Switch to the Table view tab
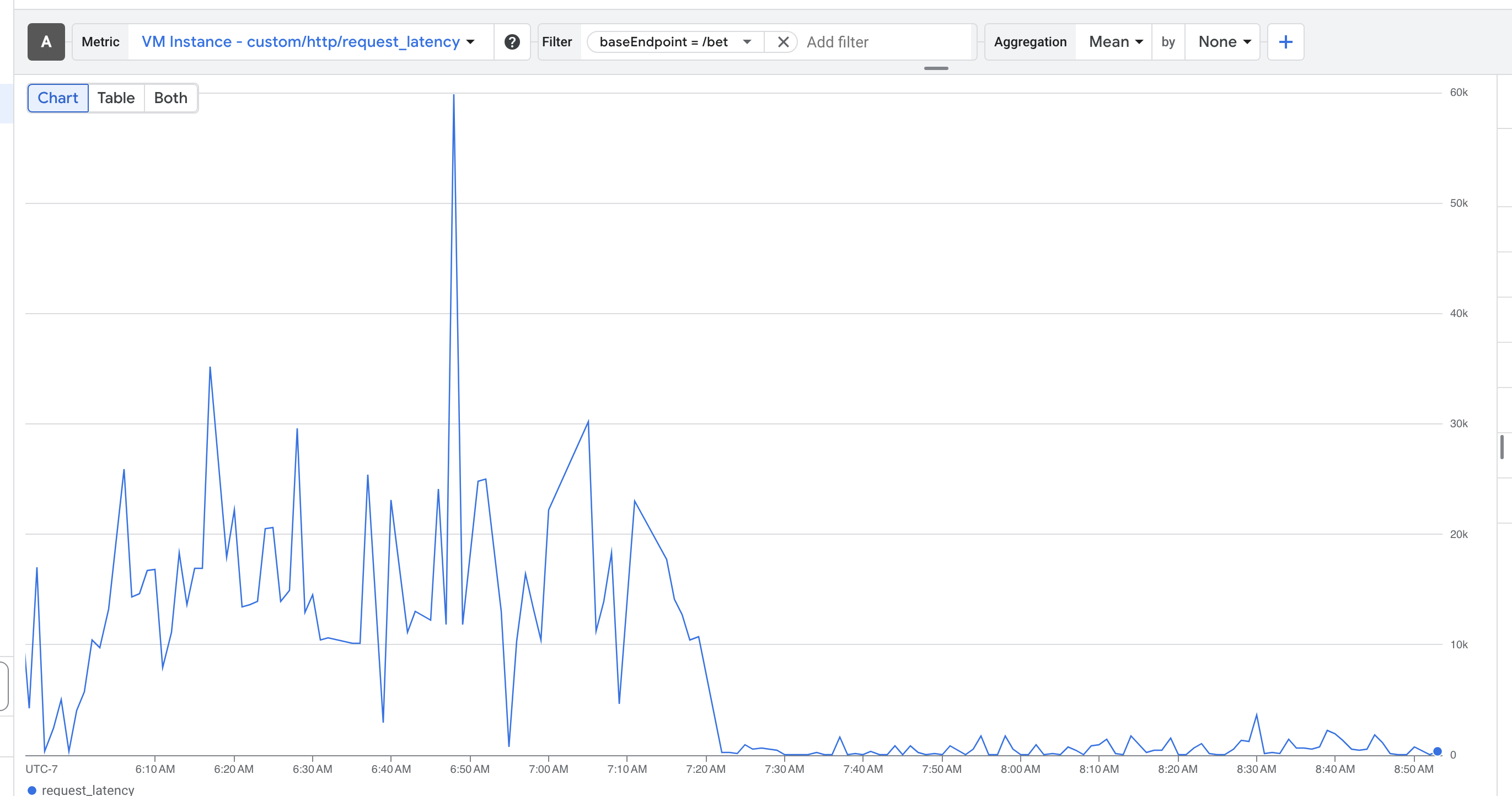This screenshot has width=1512, height=796. click(116, 98)
